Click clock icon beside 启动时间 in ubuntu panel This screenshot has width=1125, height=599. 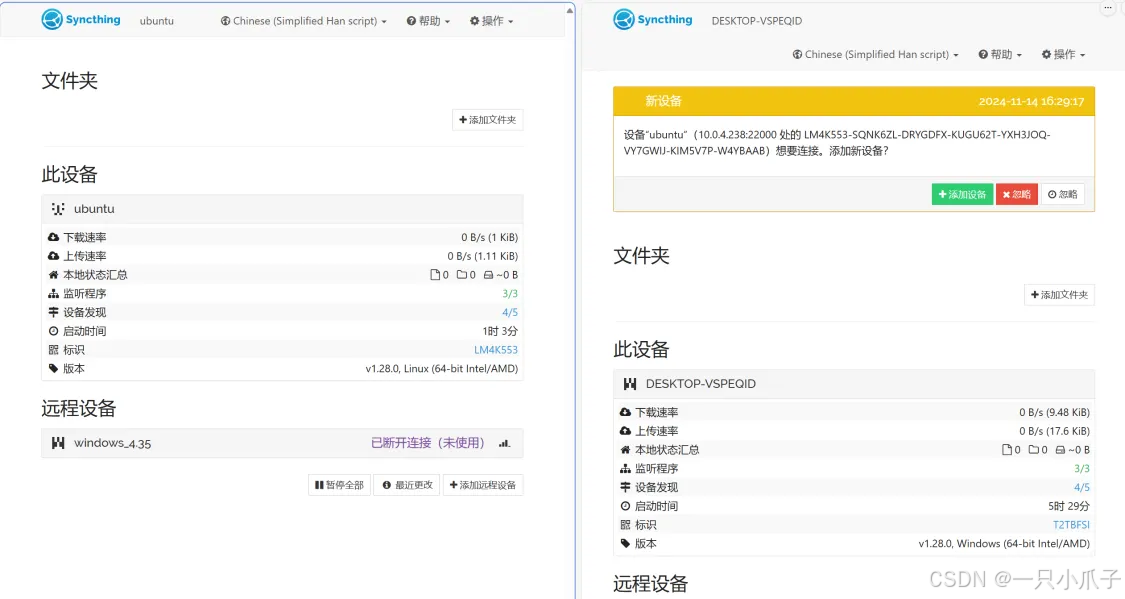(53, 331)
